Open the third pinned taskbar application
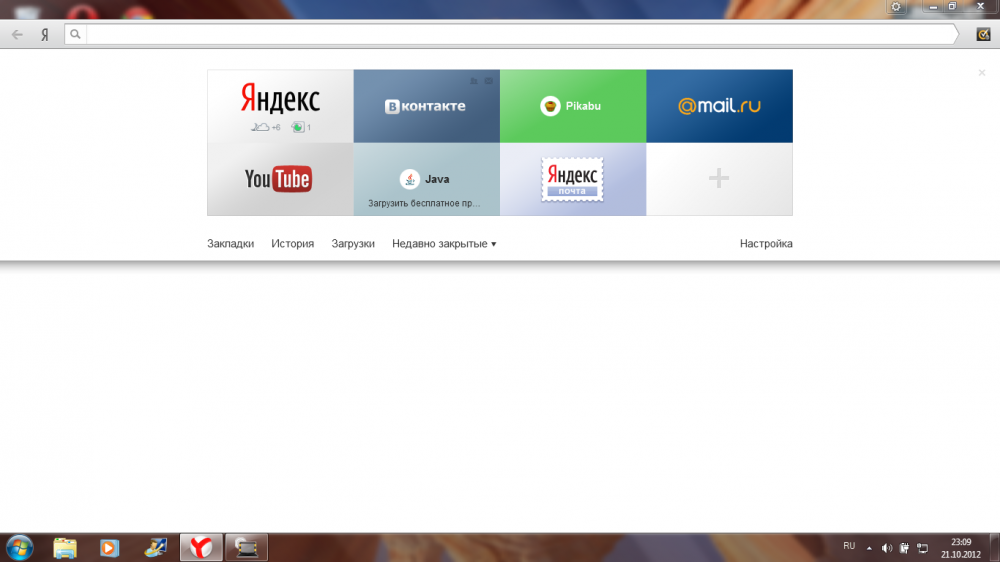This screenshot has height=562, width=1000. tap(155, 548)
